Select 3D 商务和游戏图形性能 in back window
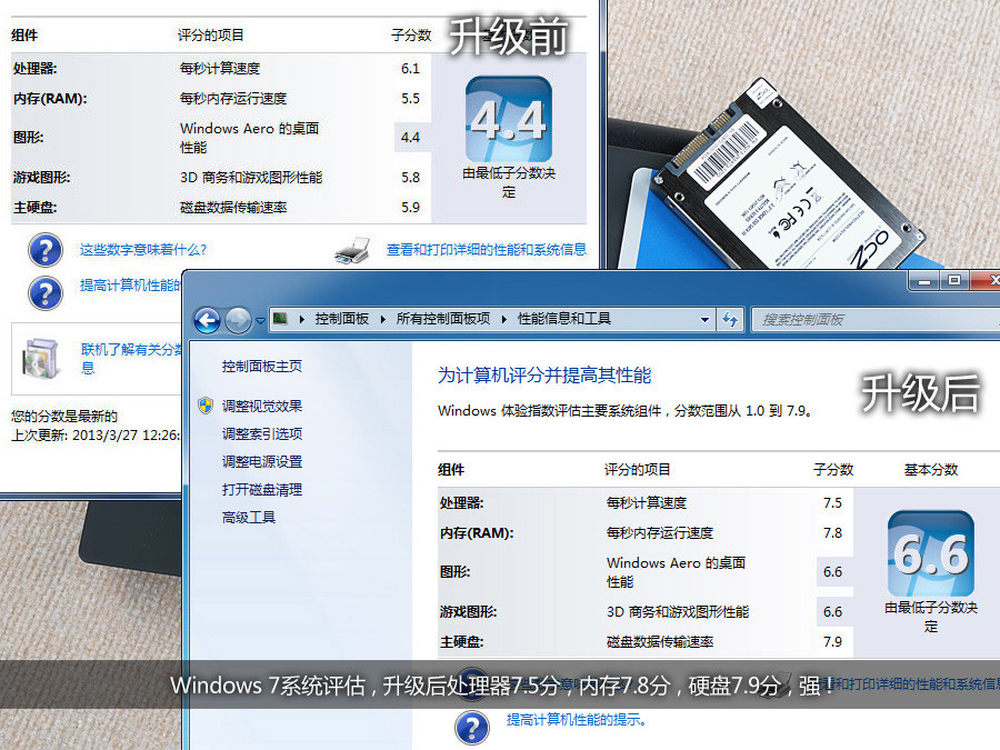 point(251,178)
